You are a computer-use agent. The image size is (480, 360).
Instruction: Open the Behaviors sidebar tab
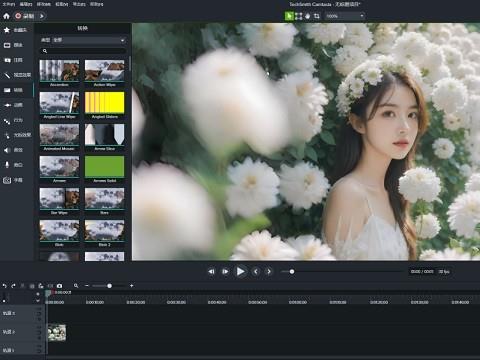[16, 120]
